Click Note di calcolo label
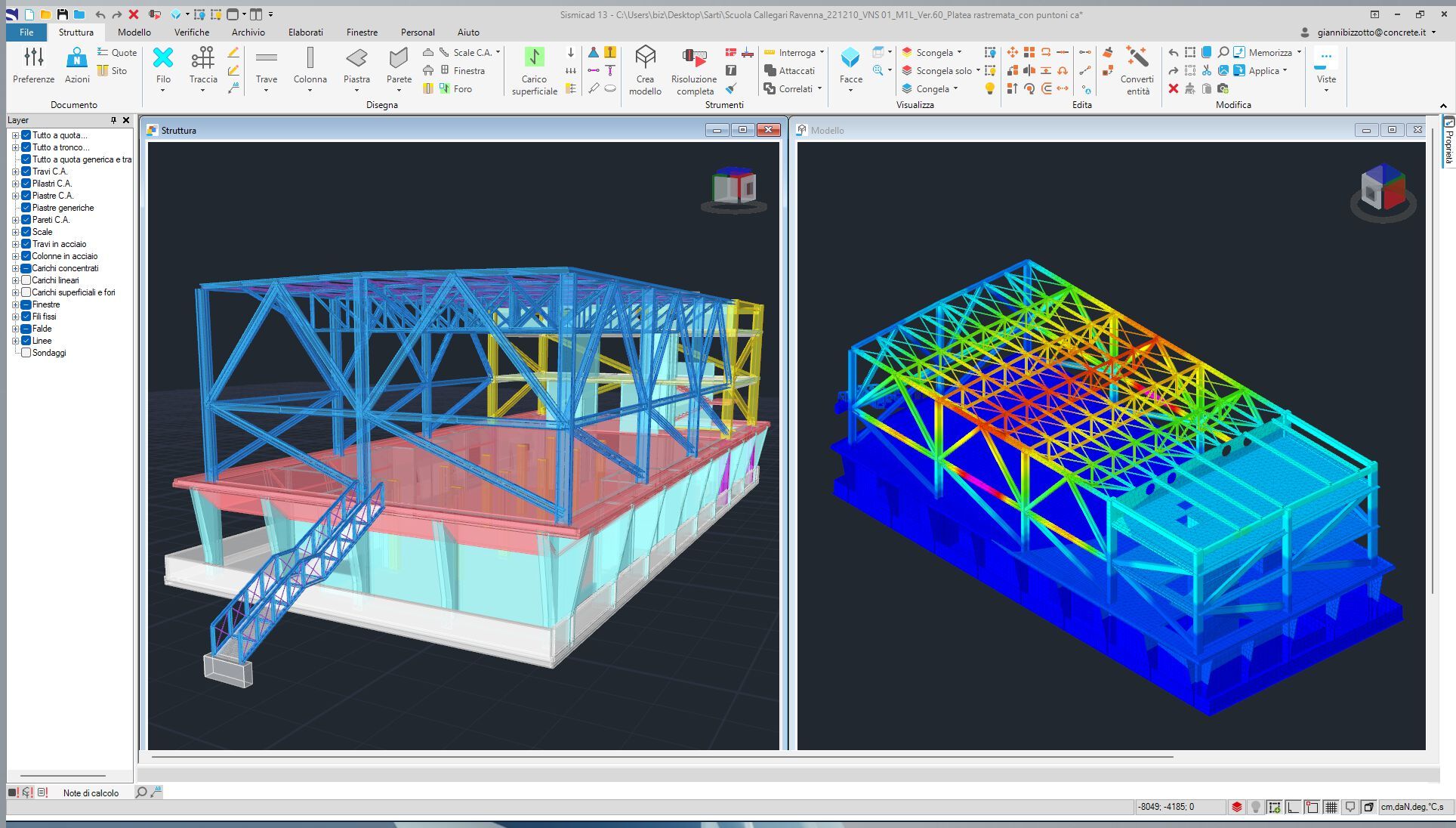This screenshot has height=828, width=1456. click(91, 792)
